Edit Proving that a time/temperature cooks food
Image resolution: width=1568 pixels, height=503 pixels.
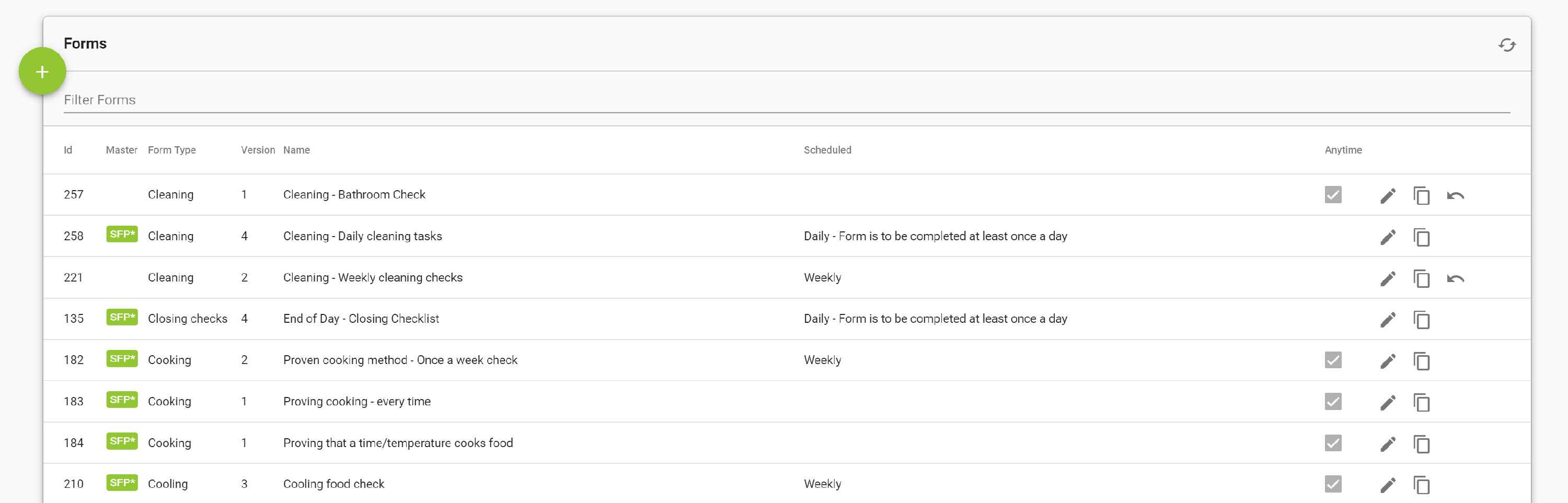click(x=1387, y=443)
